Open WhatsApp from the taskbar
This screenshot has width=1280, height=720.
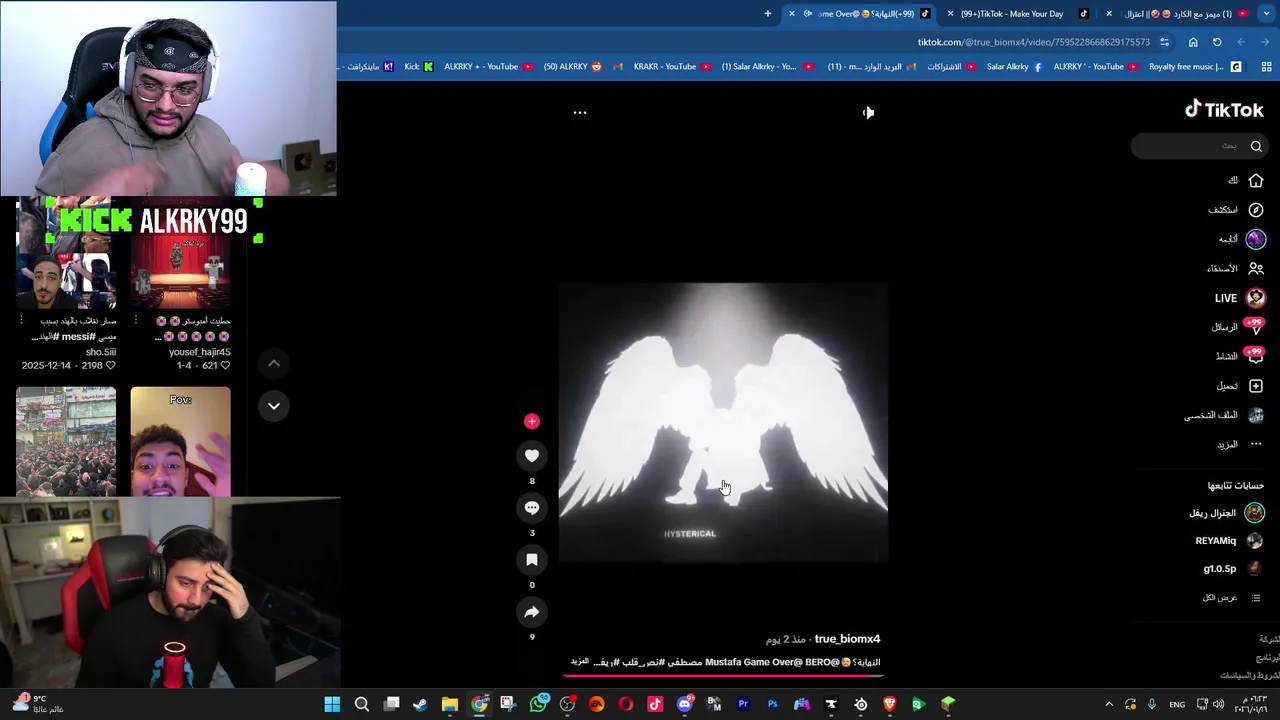coord(538,704)
